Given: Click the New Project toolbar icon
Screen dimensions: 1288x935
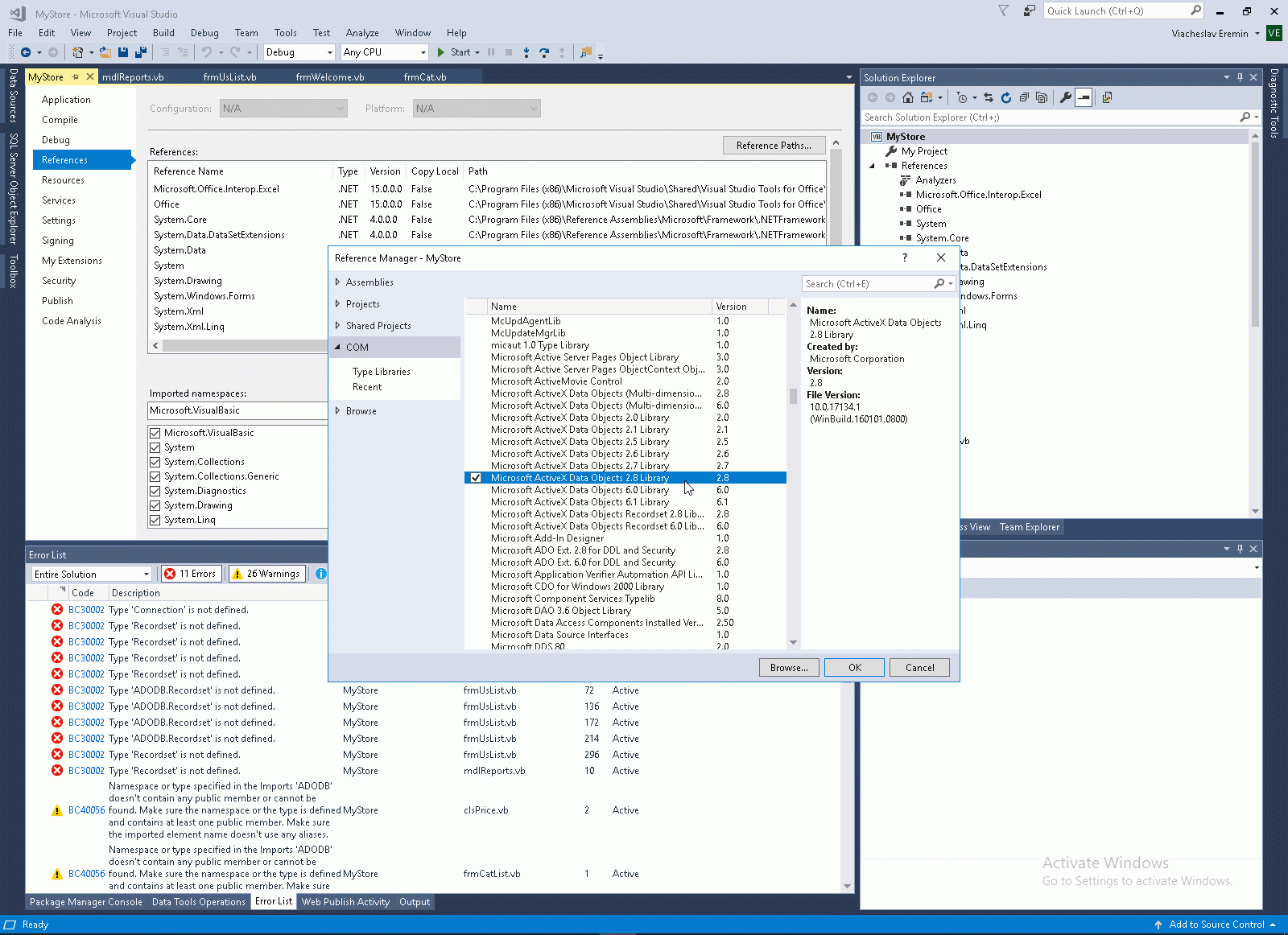Looking at the screenshot, I should point(77,52).
